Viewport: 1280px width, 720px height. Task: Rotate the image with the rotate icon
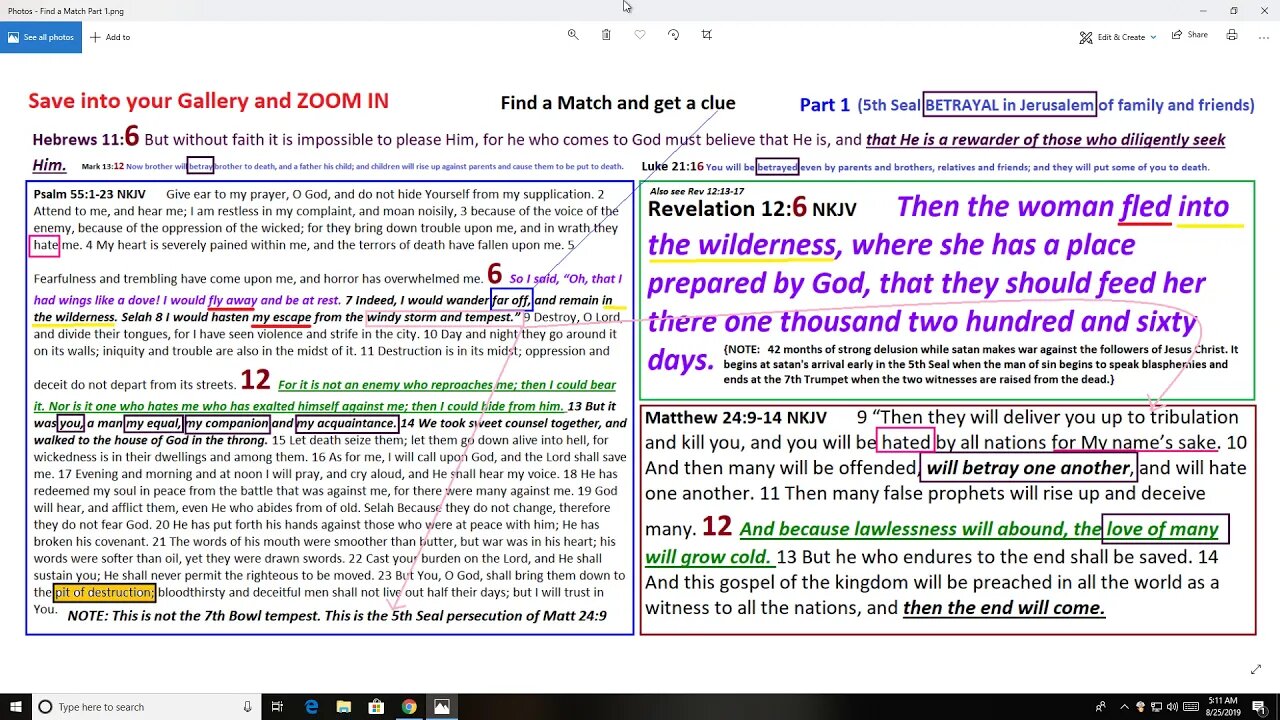coord(673,35)
